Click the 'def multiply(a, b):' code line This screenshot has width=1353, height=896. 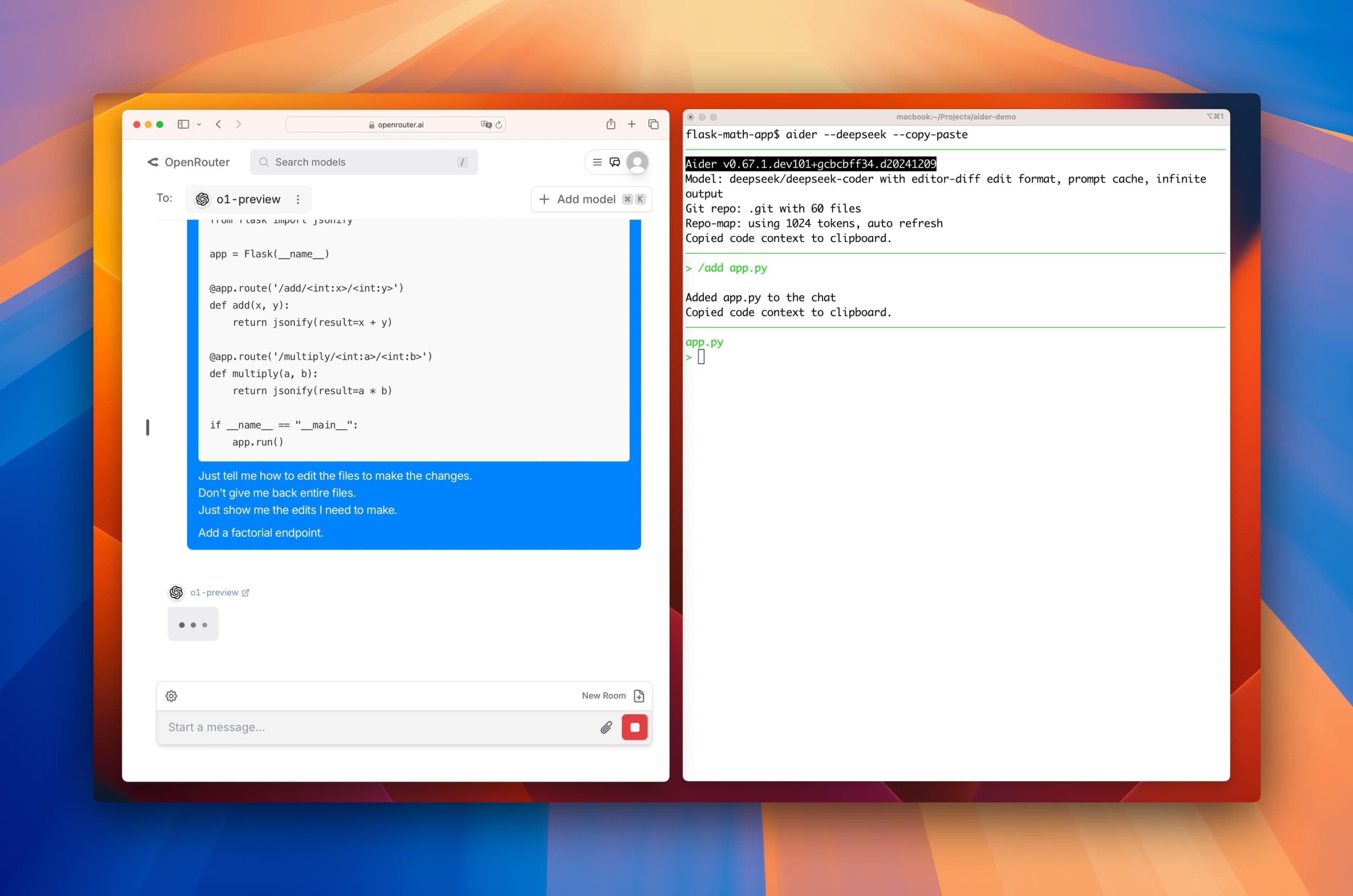(264, 374)
